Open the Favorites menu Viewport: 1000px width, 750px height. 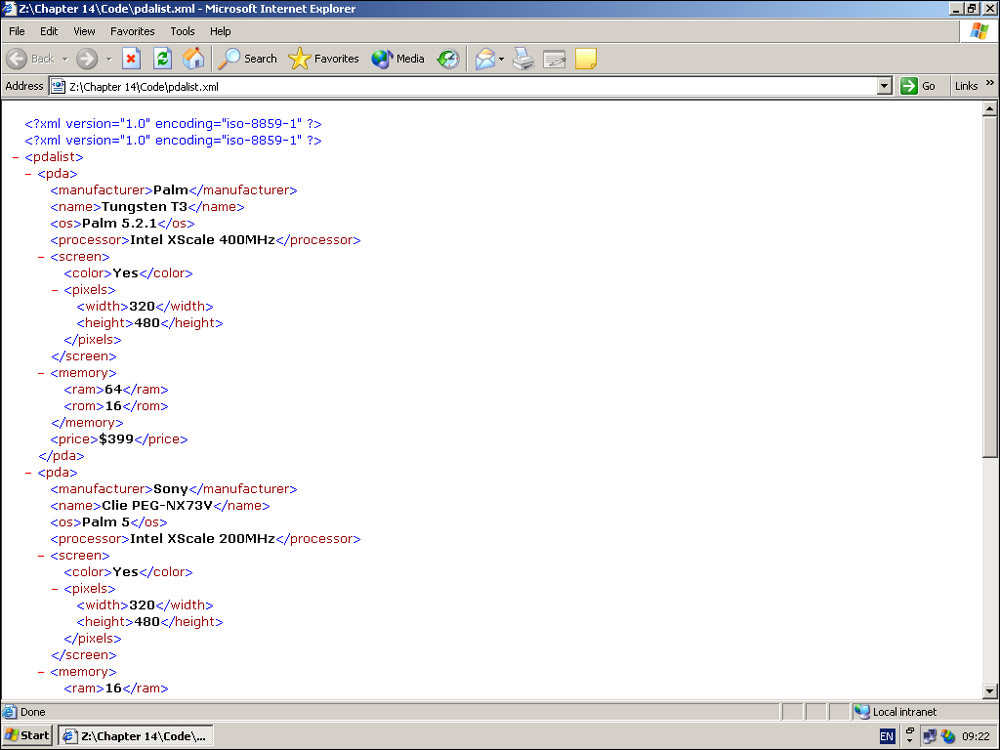(132, 31)
